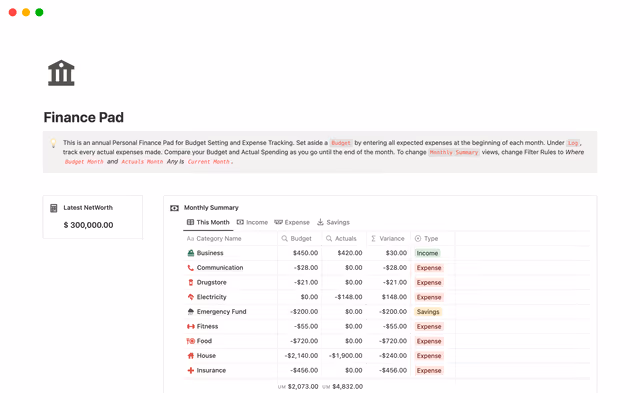Open the Emergency Fund entry
Screen dimensions: 640x400
(221, 312)
